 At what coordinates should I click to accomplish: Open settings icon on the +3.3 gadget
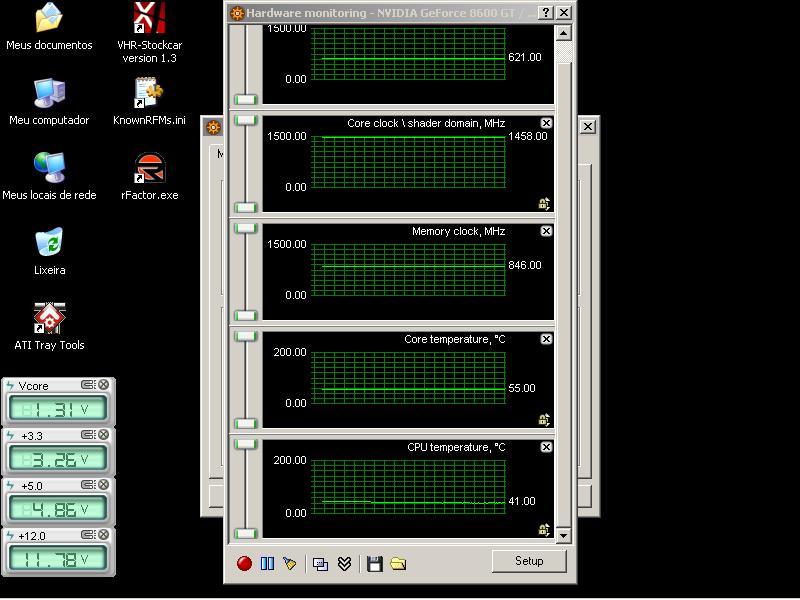click(88, 435)
